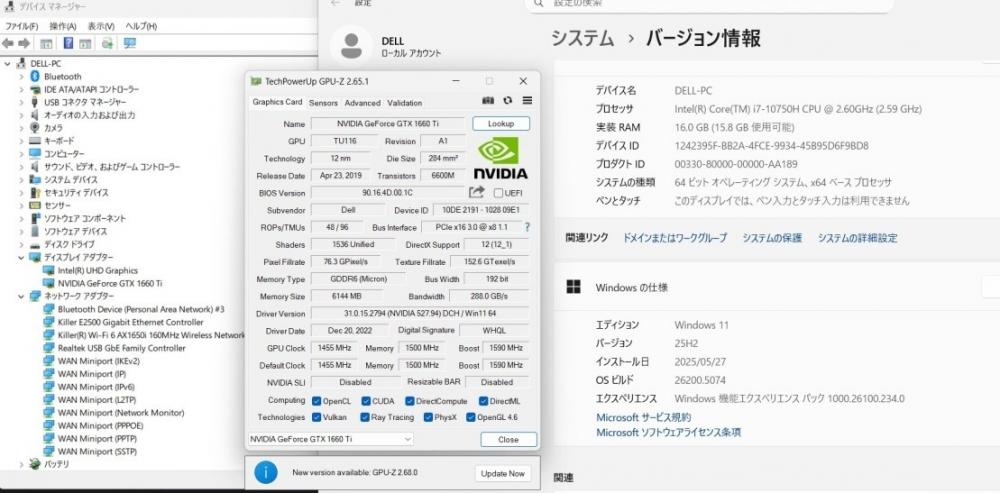Screen dimensions: 1000x493
Task: Click the disk drive (ディスク ドライブ) icon
Action: click(x=35, y=244)
